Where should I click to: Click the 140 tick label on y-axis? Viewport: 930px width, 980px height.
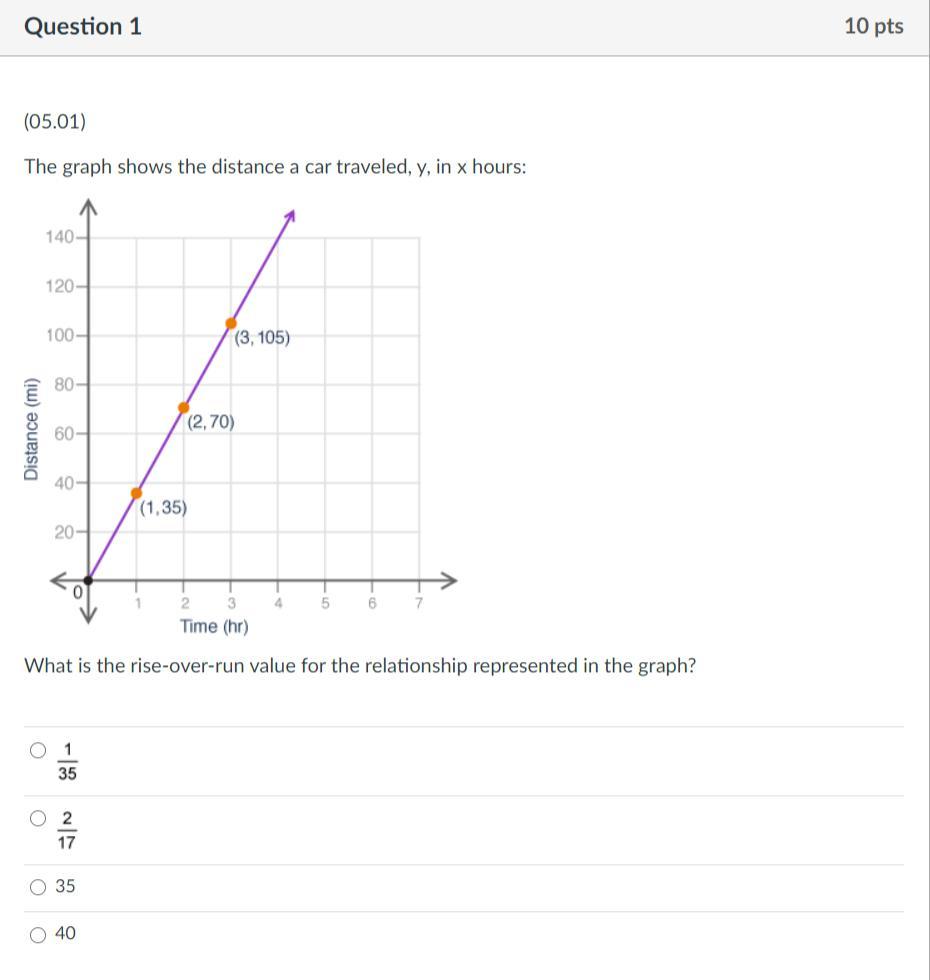point(59,237)
